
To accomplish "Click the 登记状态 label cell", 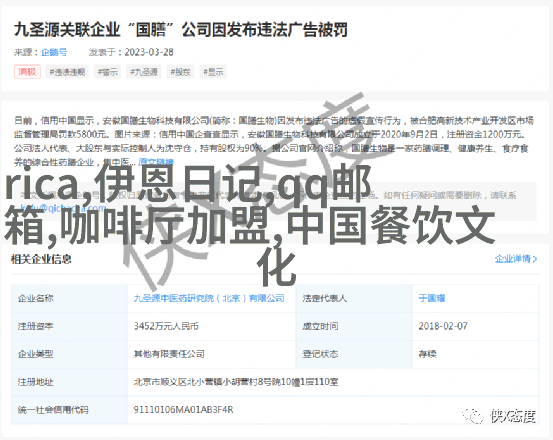I will (x=354, y=354).
